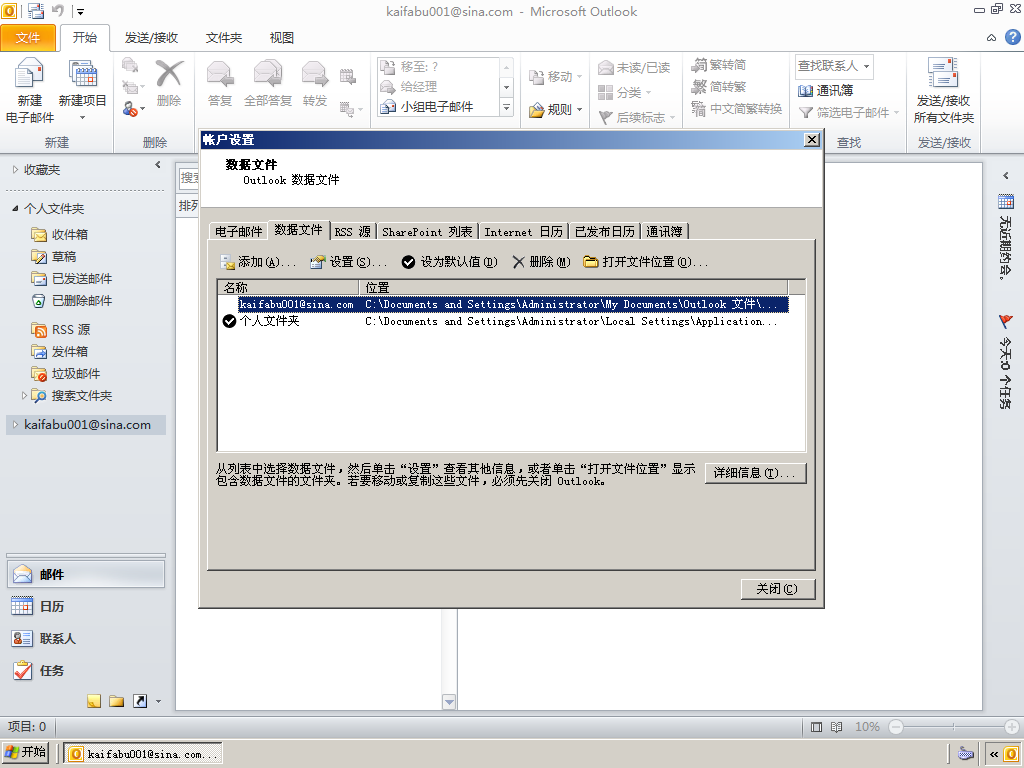Image resolution: width=1024 pixels, height=768 pixels.
Task: Collapse the 个人文件夹 tree node
Action: click(15, 208)
